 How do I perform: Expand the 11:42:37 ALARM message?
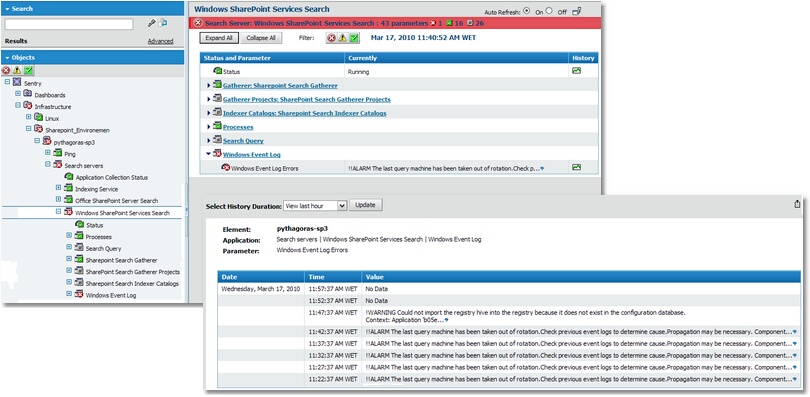[795, 332]
